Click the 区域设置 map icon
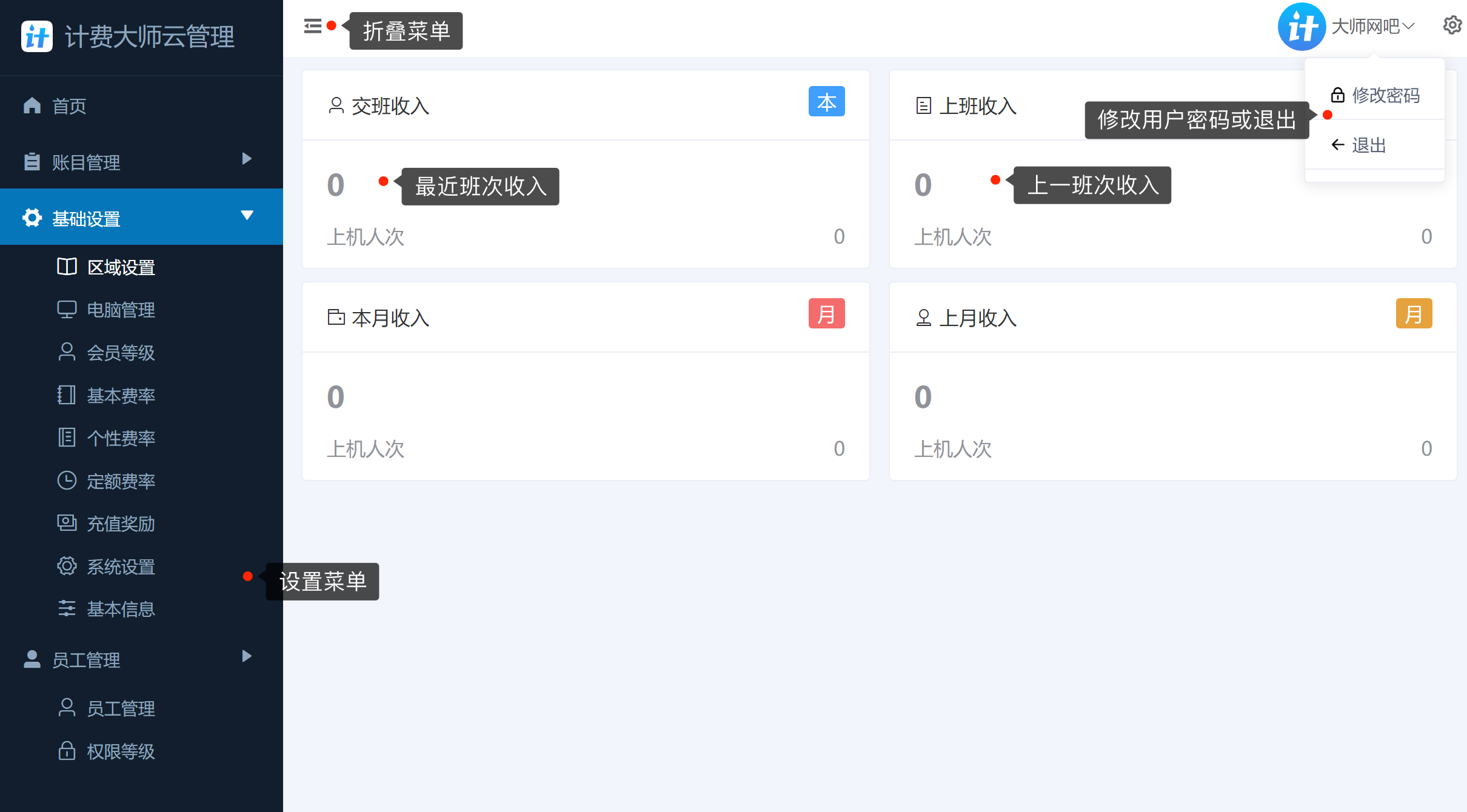 click(67, 267)
